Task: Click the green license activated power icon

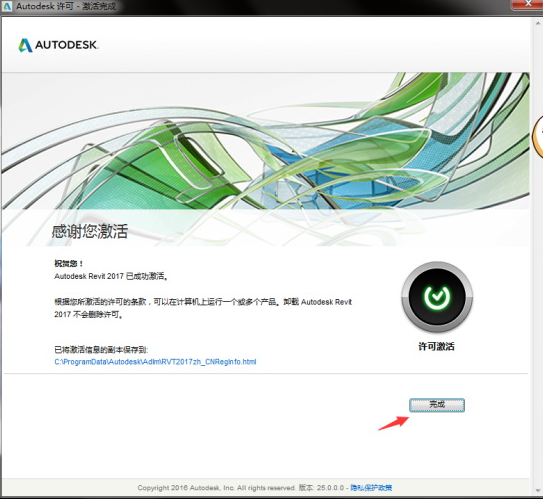Action: [437, 297]
